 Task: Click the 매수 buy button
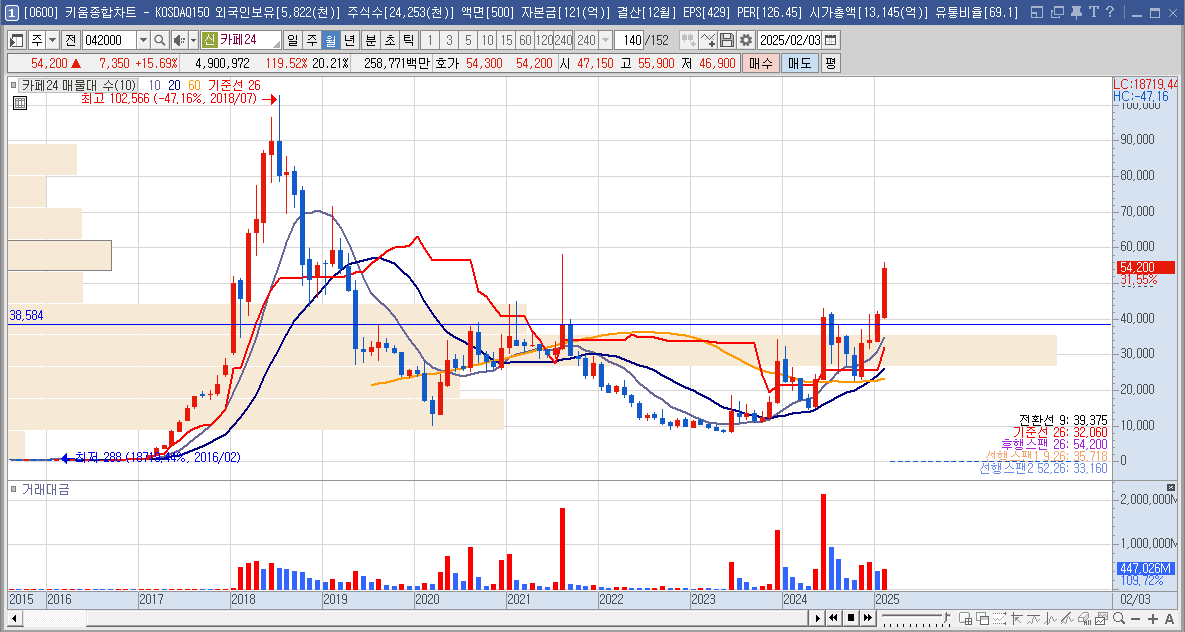click(760, 64)
